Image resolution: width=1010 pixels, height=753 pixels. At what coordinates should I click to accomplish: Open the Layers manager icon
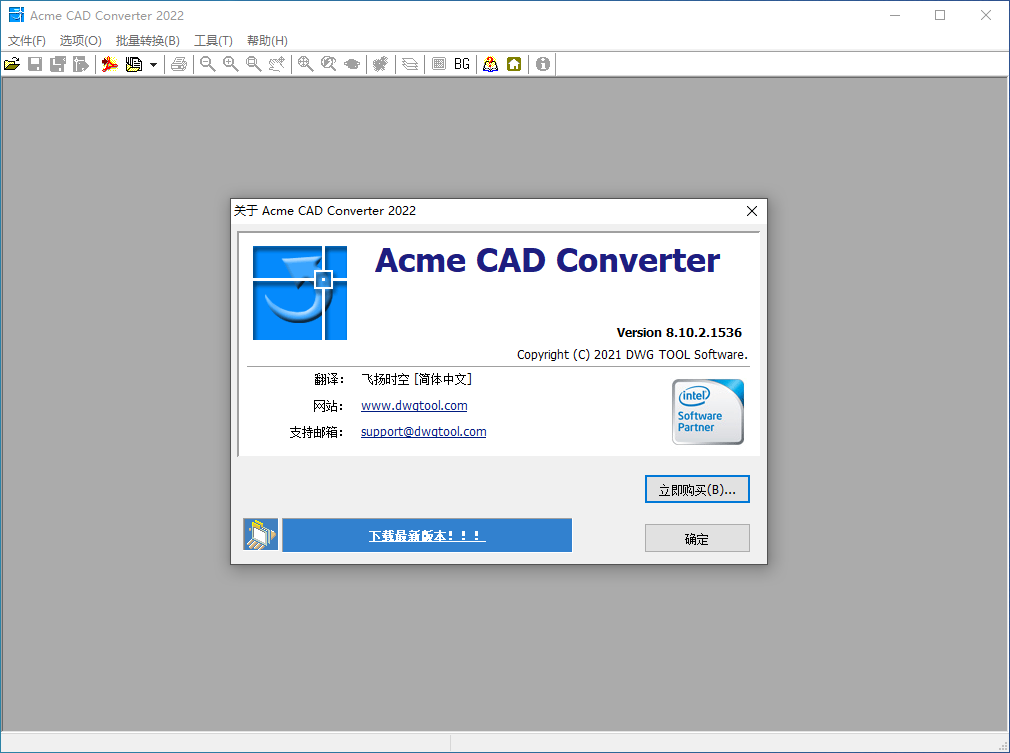409,63
